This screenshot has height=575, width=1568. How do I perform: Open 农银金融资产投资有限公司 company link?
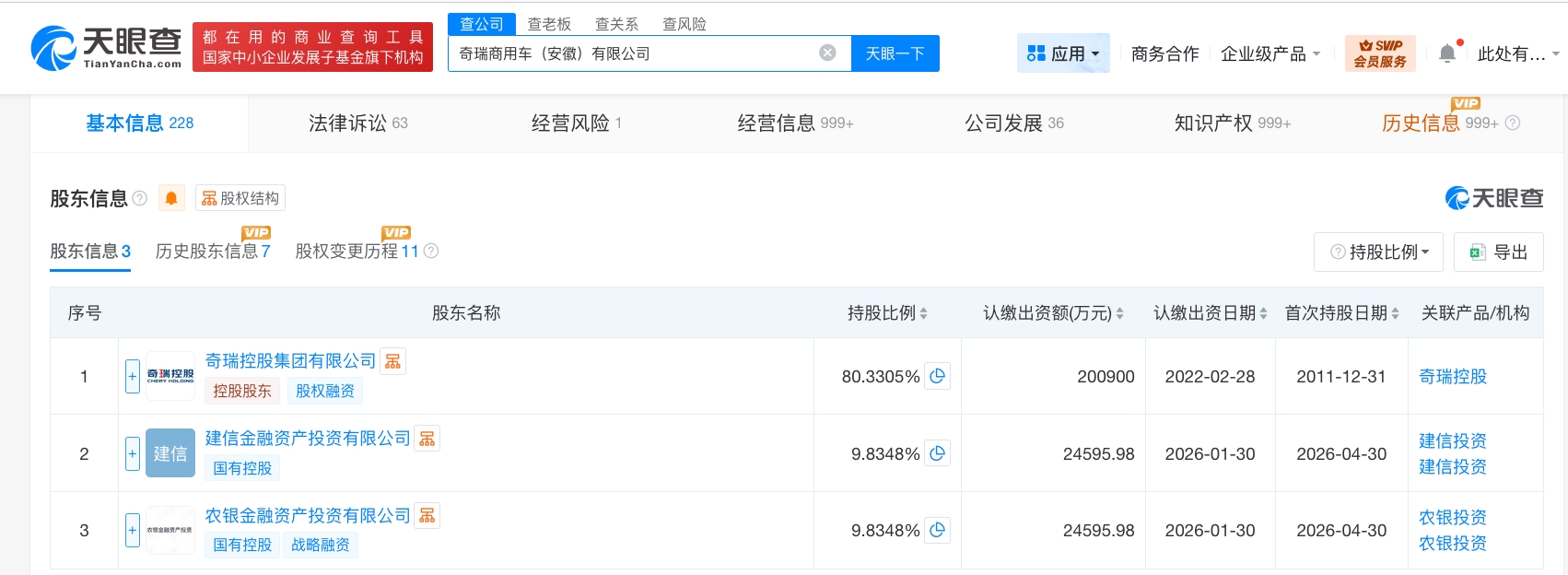tap(308, 516)
